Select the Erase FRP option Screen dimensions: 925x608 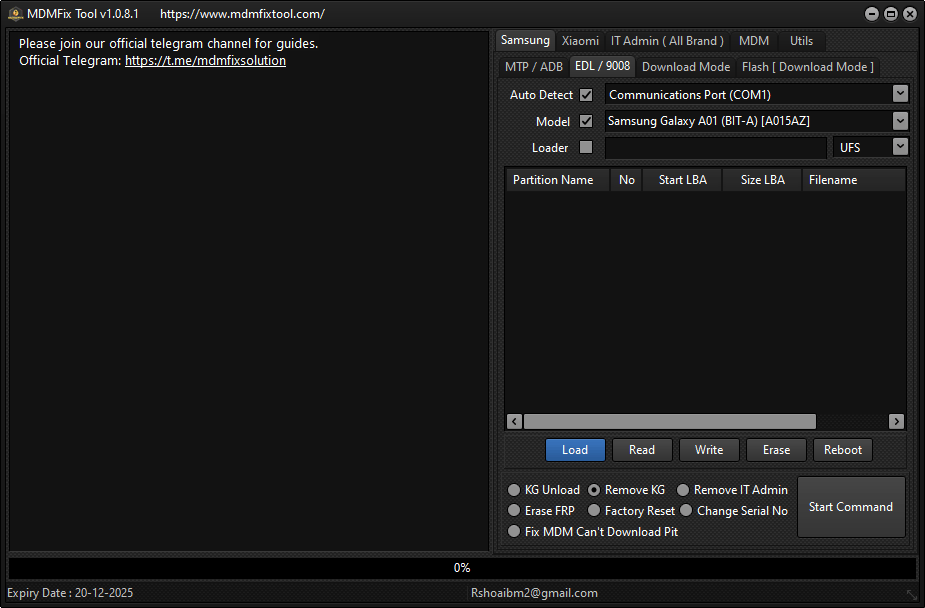[514, 510]
